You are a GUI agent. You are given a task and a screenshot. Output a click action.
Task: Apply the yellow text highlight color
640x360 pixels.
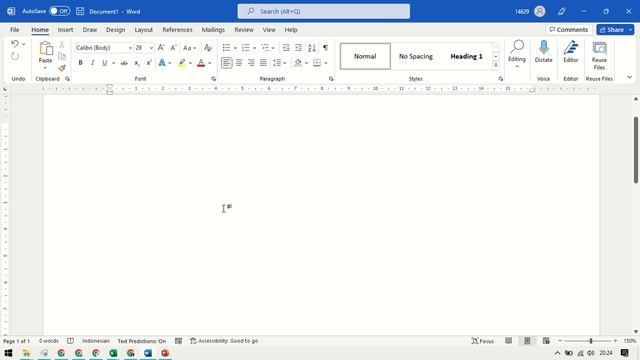182,63
